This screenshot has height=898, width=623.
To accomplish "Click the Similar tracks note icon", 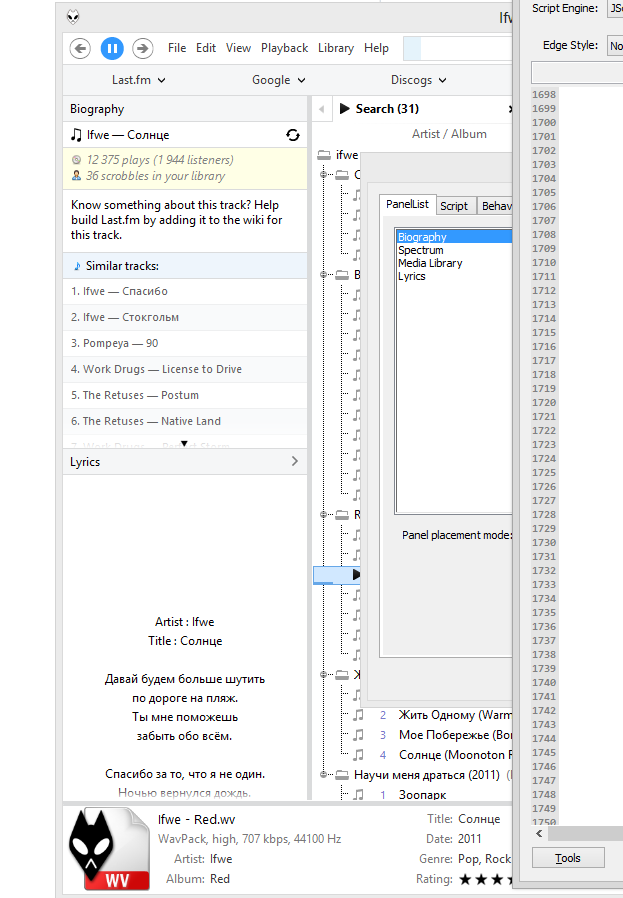I will click(x=77, y=266).
